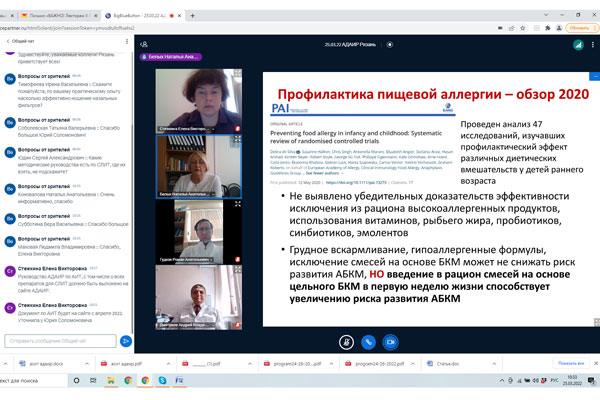Click the recording indicator next to meeting title

pos(390,44)
